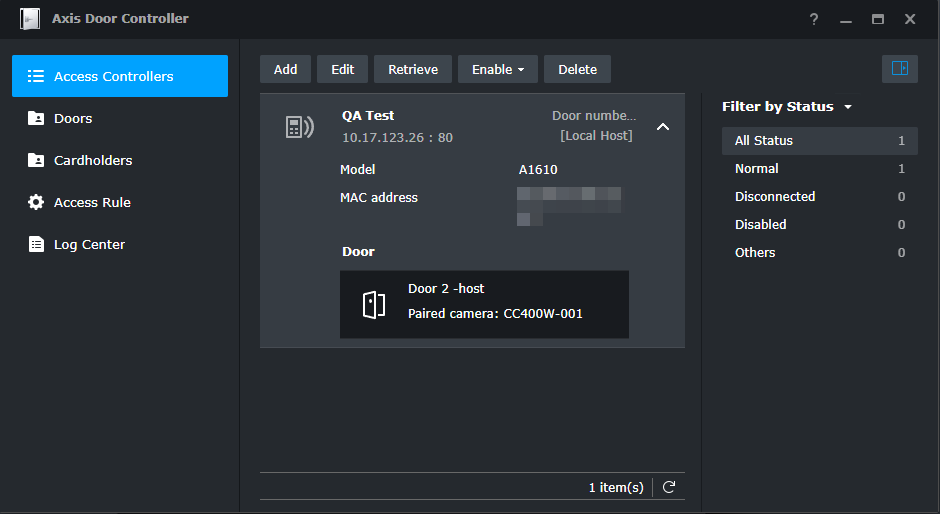This screenshot has width=940, height=514.
Task: Filter controllers by Disconnected status
Action: pos(820,197)
